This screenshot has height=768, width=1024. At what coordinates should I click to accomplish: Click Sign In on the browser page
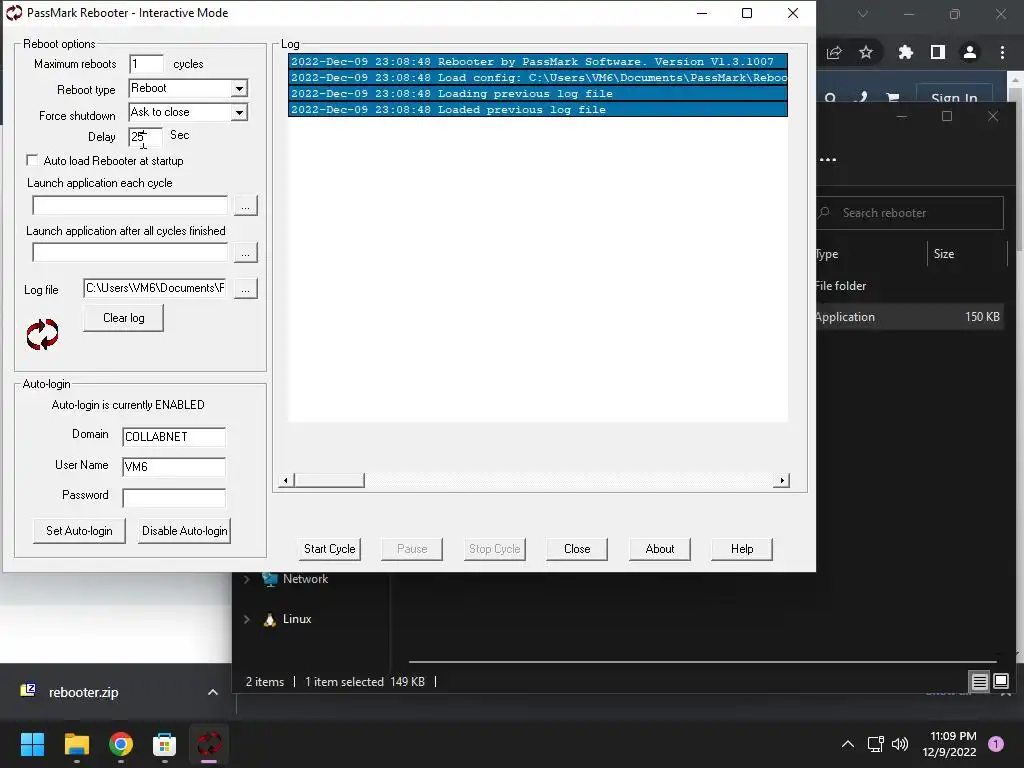(x=954, y=97)
